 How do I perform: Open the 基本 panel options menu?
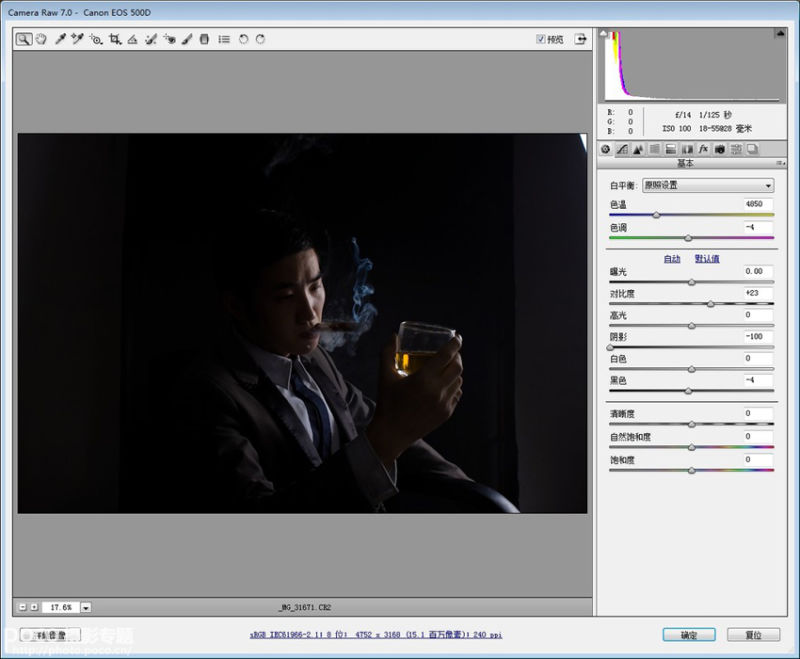[x=779, y=163]
